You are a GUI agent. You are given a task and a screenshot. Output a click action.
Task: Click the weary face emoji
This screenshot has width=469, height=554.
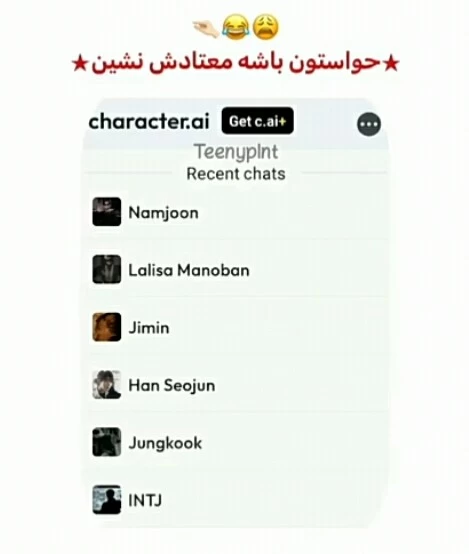coord(266,27)
